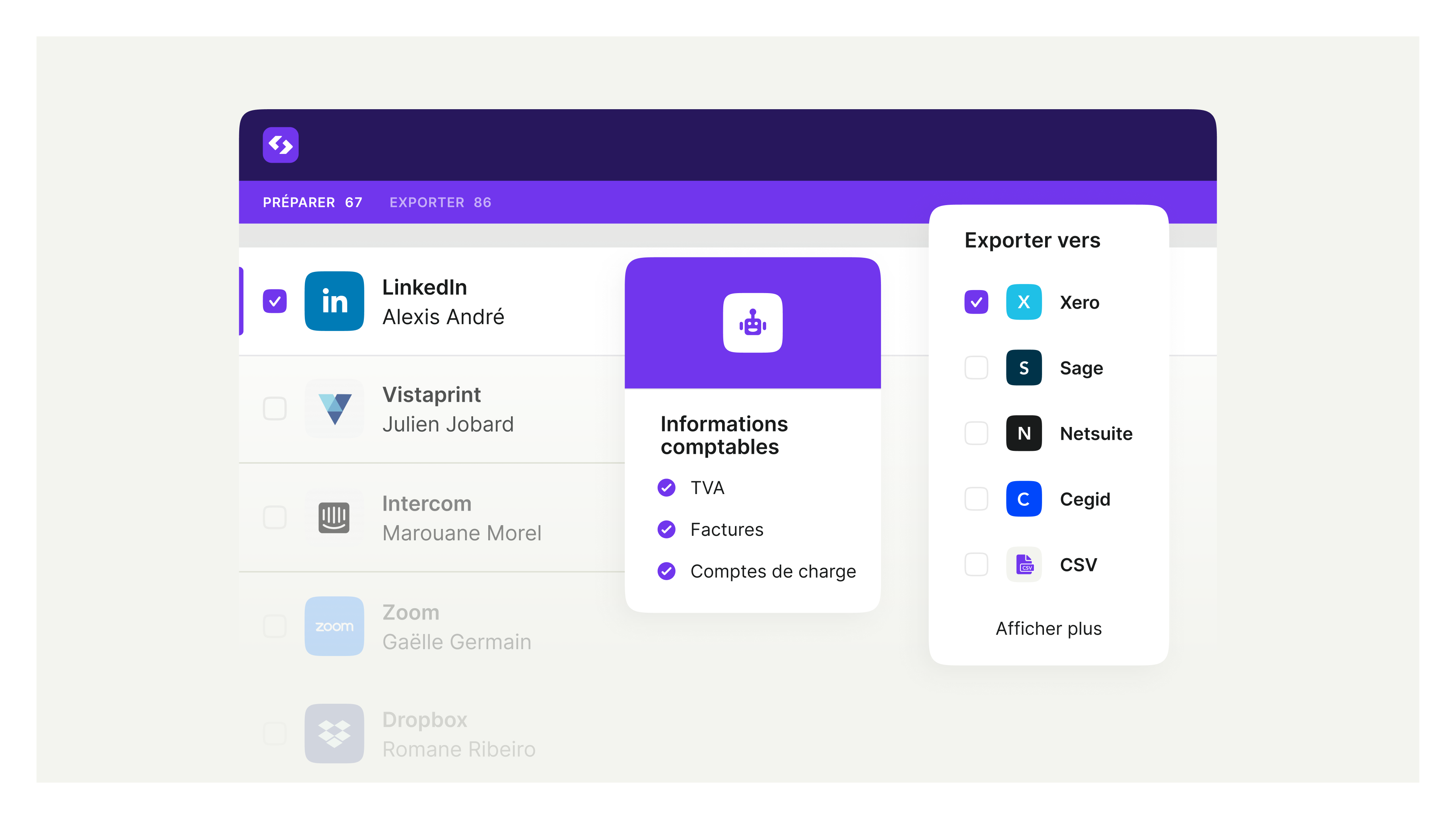Uncheck the LinkedIn row checkbox
1456x819 pixels.
[275, 301]
